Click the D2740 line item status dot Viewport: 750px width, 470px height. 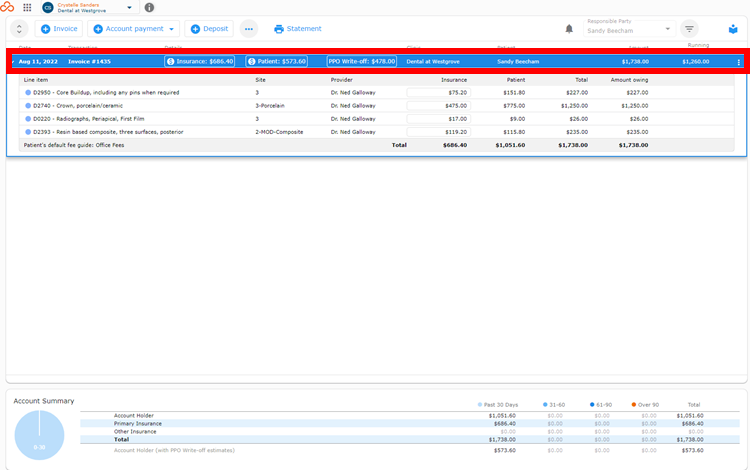pyautogui.click(x=28, y=106)
